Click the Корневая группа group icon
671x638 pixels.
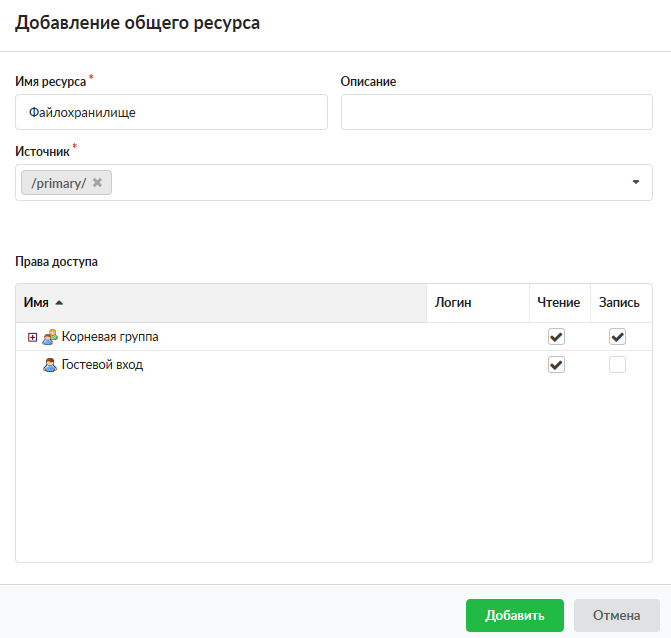click(x=50, y=337)
